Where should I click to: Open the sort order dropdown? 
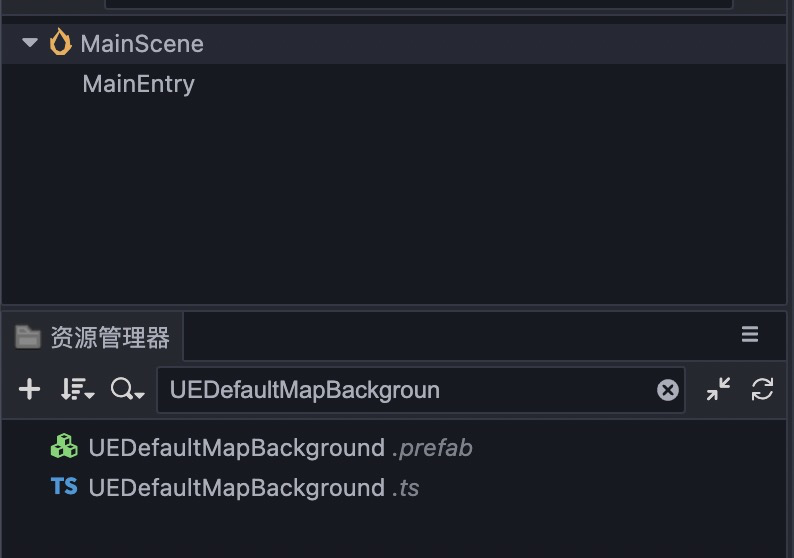tap(77, 389)
